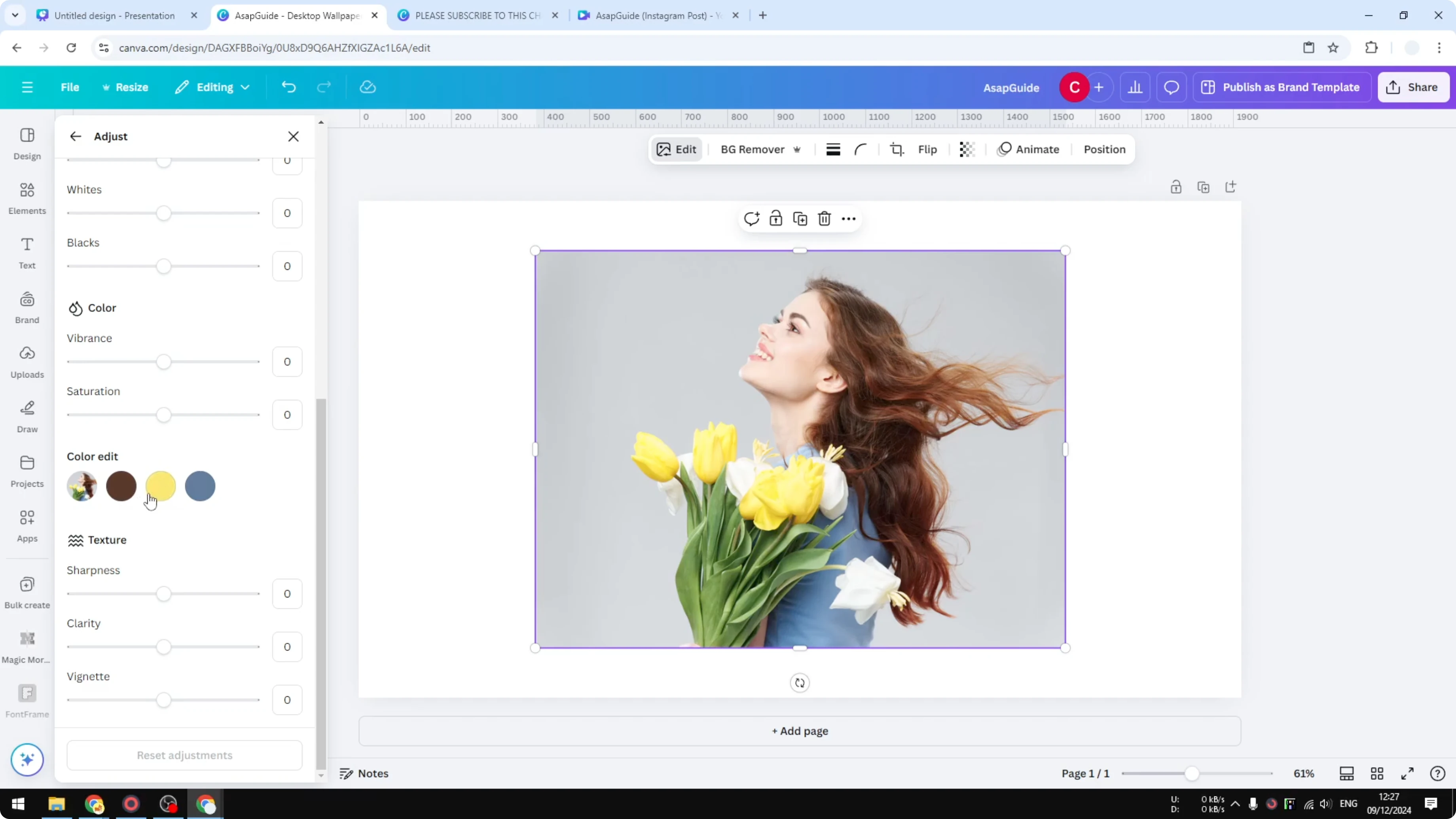
Task: Add a comment on the selected image
Action: (751, 219)
